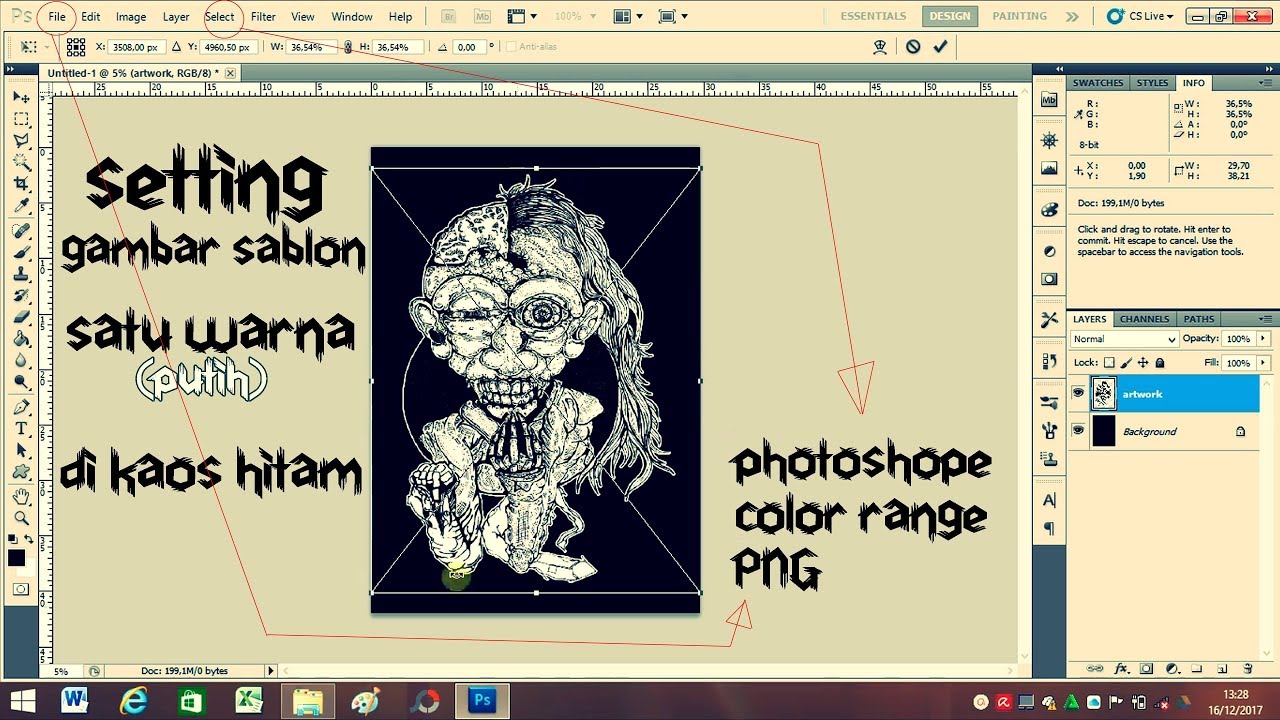The image size is (1280, 720).
Task: Open the Screen Mode dropdown
Action: [x=673, y=16]
